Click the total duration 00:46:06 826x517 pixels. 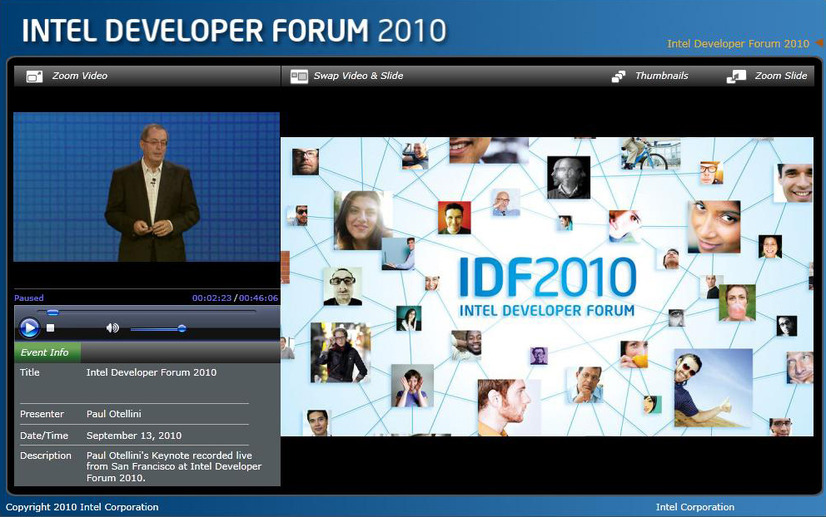coord(258,298)
